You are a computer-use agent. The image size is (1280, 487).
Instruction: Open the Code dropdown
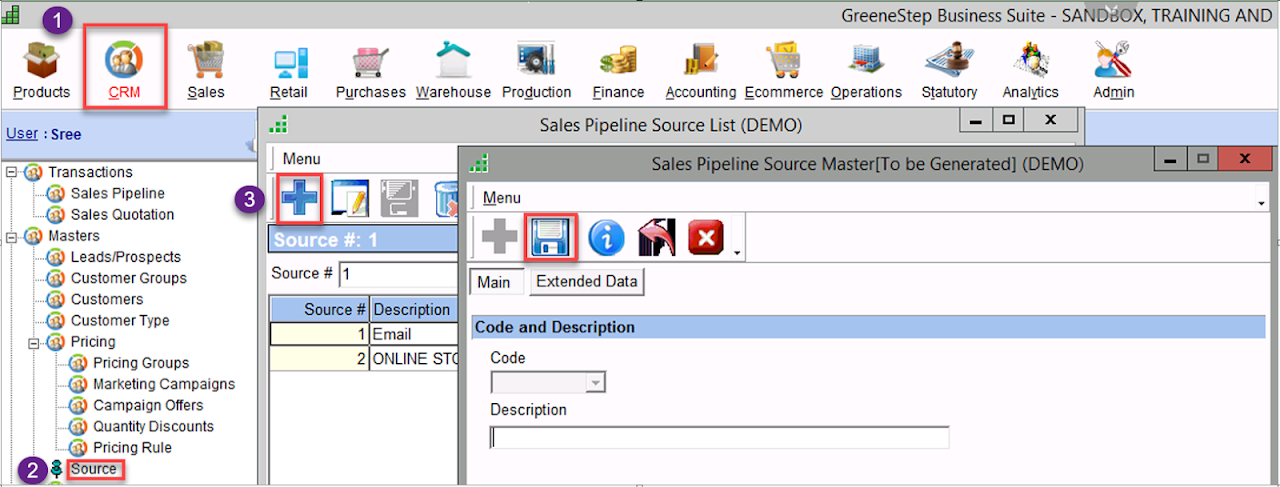pos(597,382)
